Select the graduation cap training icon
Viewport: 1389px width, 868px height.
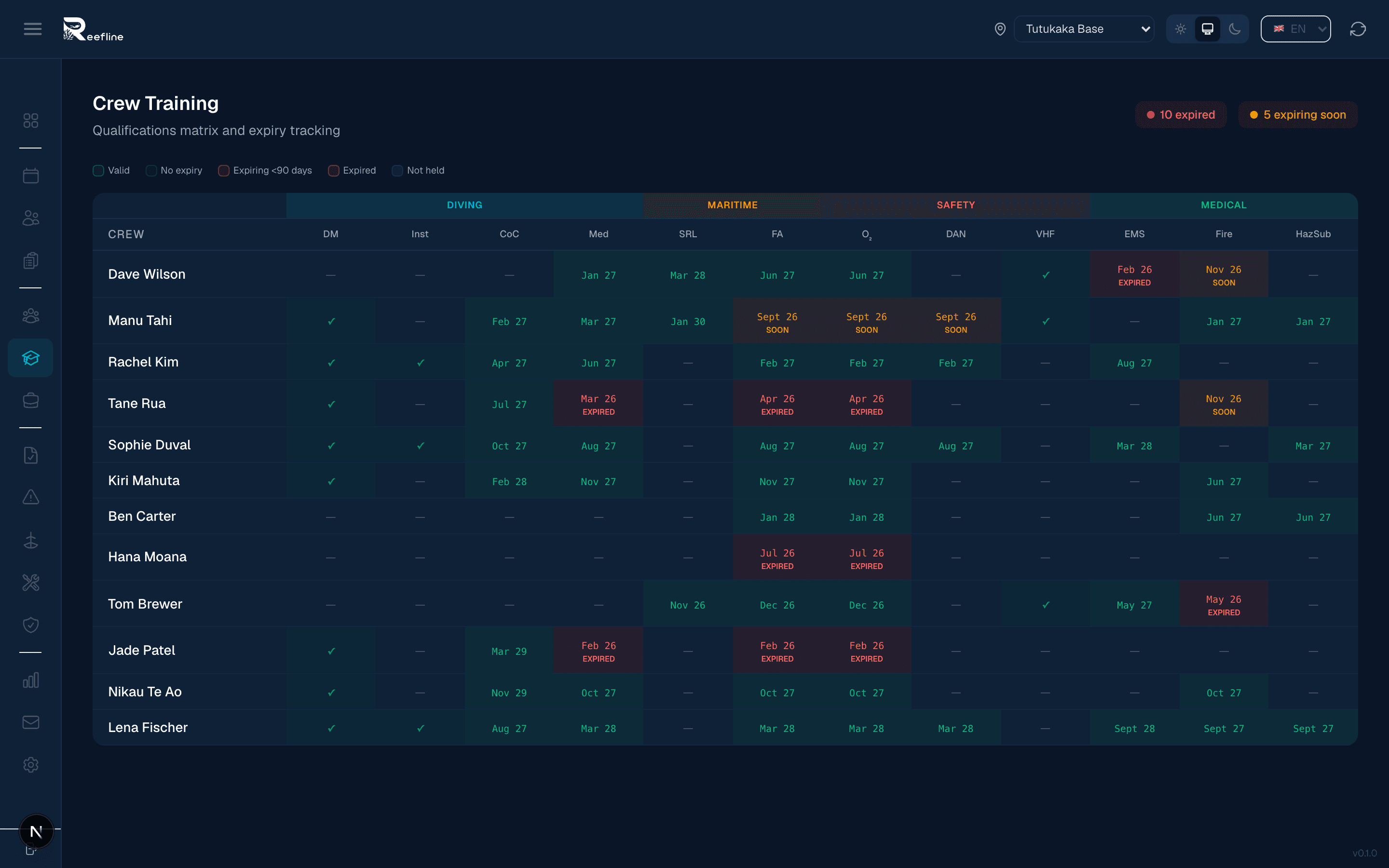tap(31, 358)
